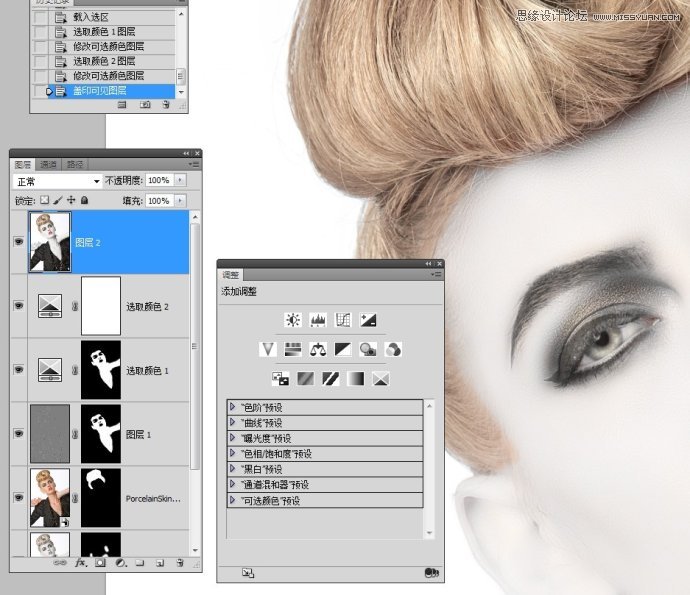
Task: Toggle visibility of PorcelainSkin layer
Action: click(x=18, y=497)
